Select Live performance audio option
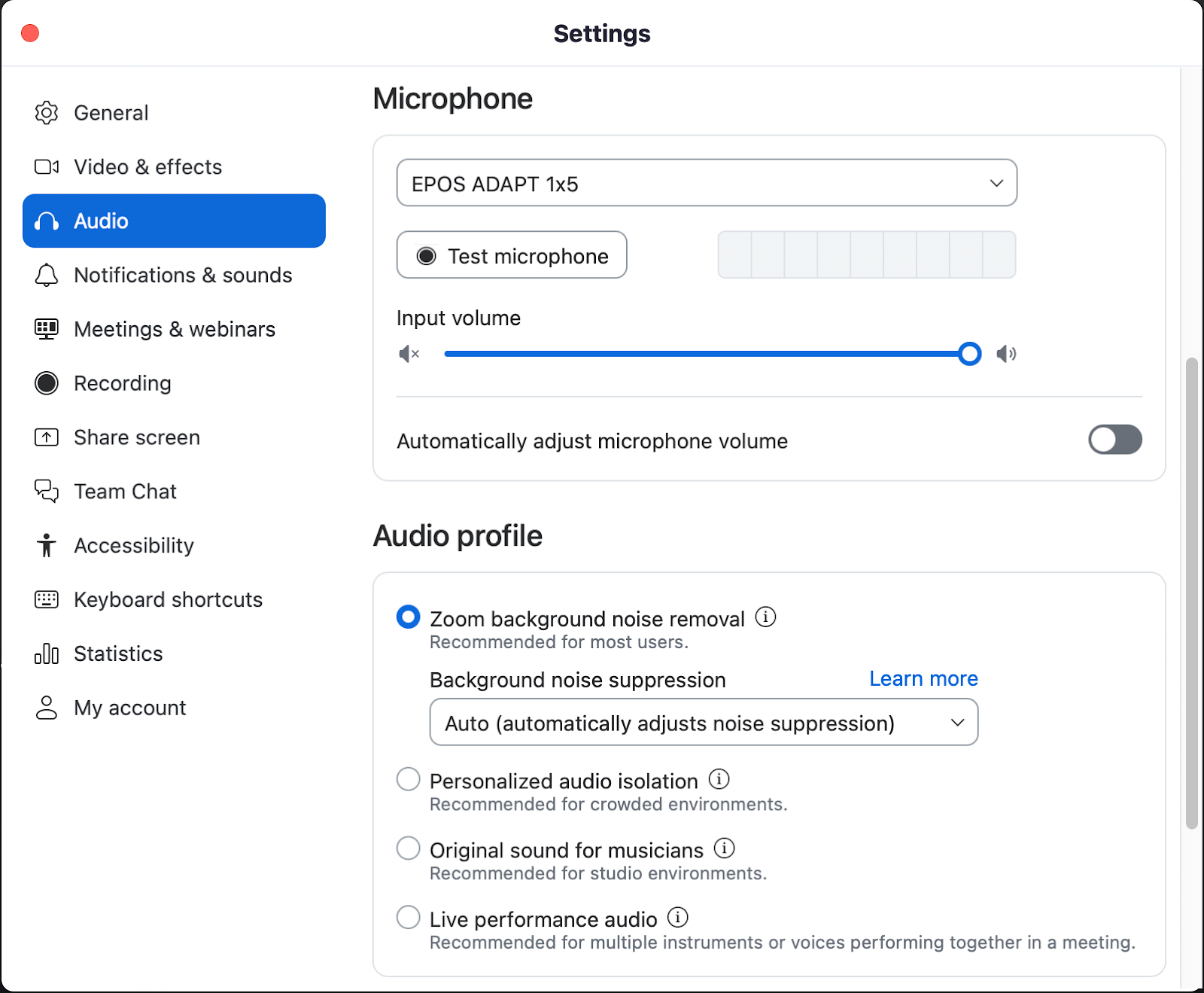This screenshot has height=993, width=1204. (x=407, y=917)
